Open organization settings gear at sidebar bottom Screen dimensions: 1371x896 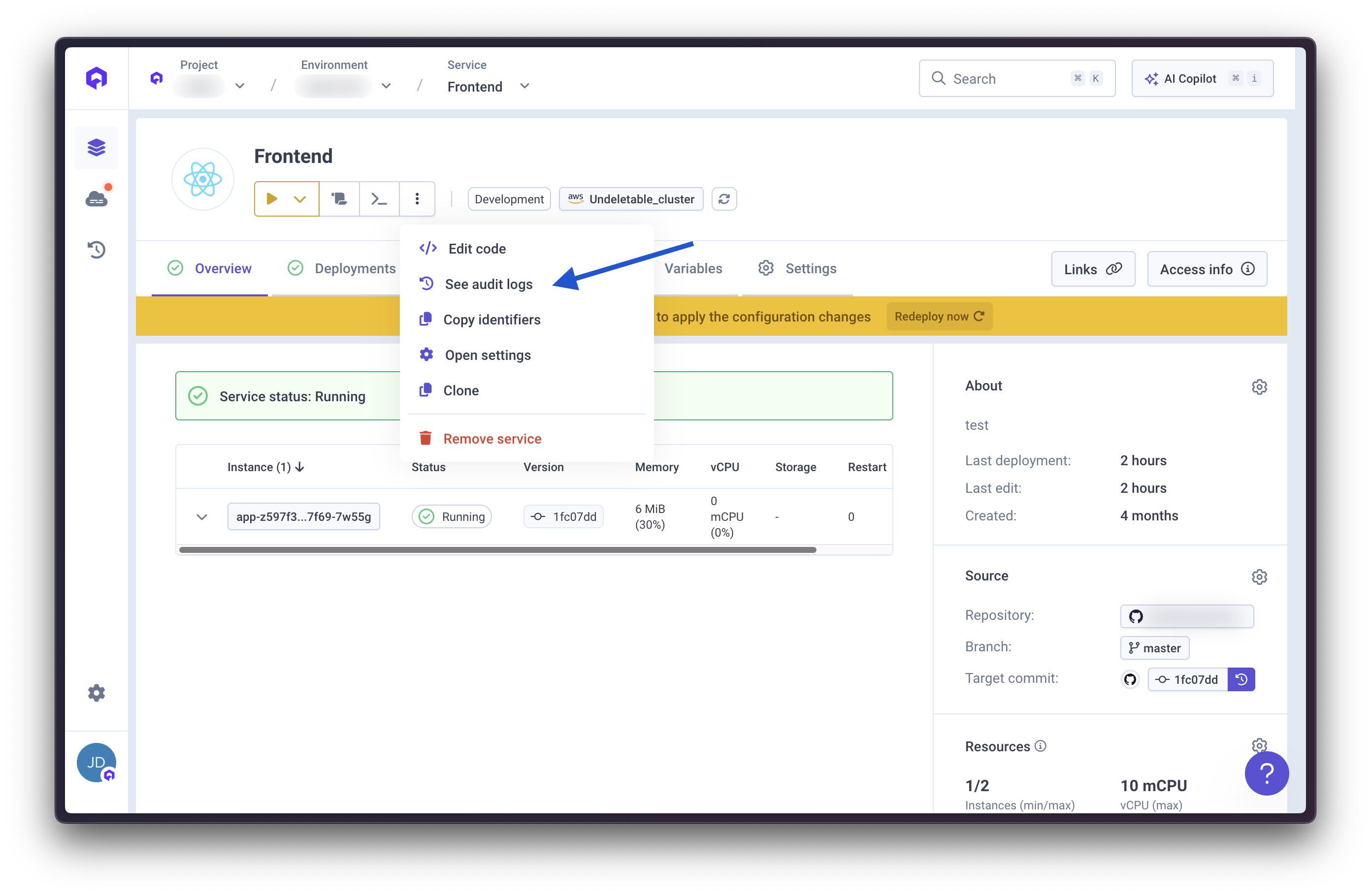coord(96,693)
